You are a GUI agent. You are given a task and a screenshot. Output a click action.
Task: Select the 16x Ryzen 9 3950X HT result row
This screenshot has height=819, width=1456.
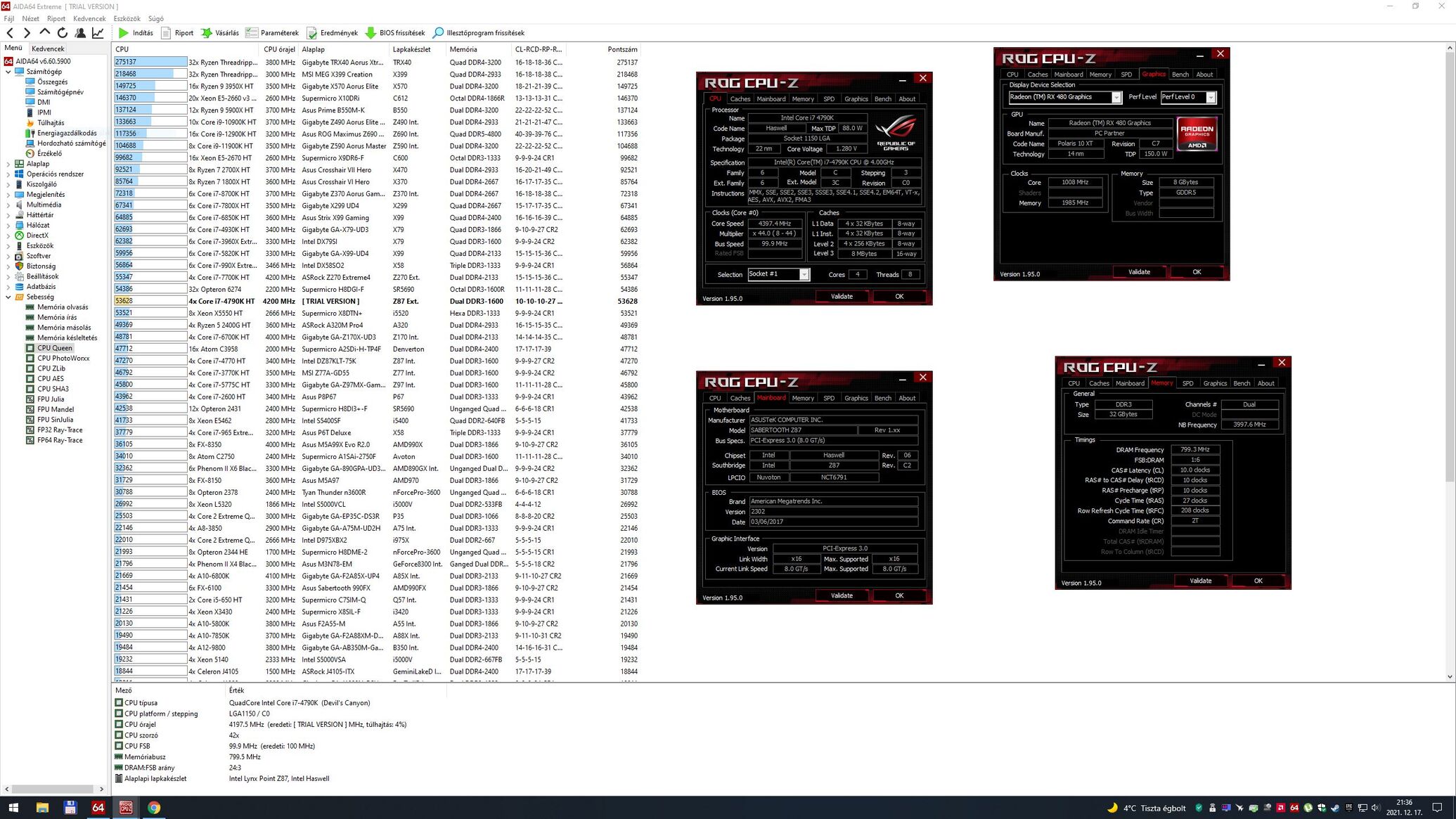[376, 86]
